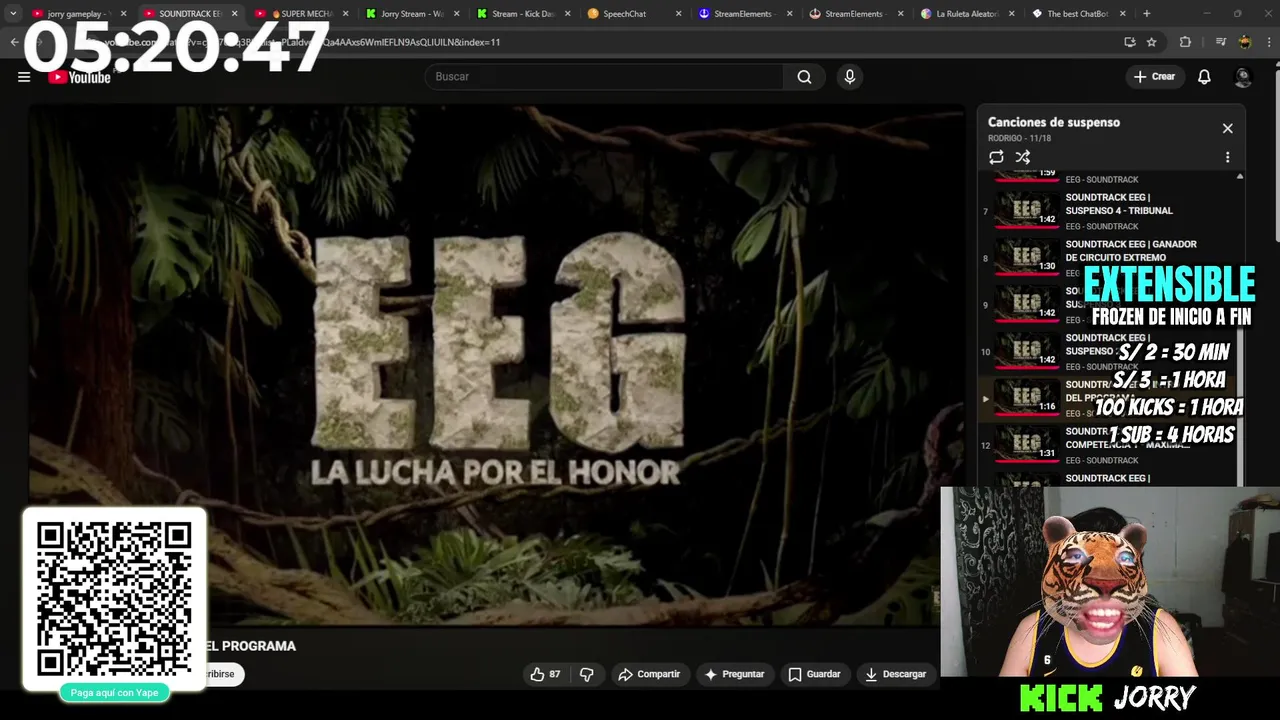Switch to La Ruleta Aleatoria tab
The image size is (1280, 720).
tap(965, 14)
